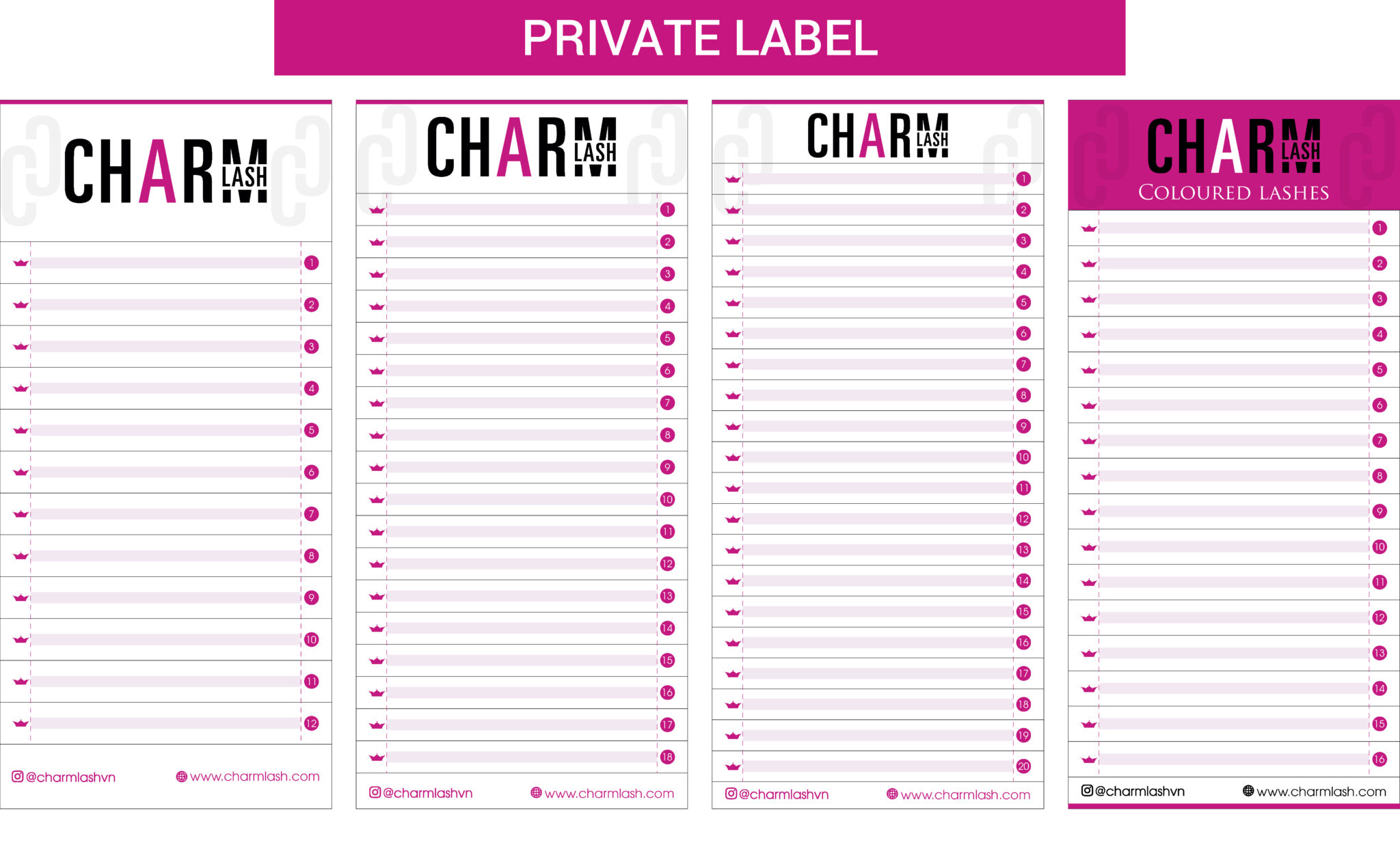This screenshot has height=845, width=1400.
Task: Click the number 16 circle on coloured lashes card
Action: point(1379,759)
